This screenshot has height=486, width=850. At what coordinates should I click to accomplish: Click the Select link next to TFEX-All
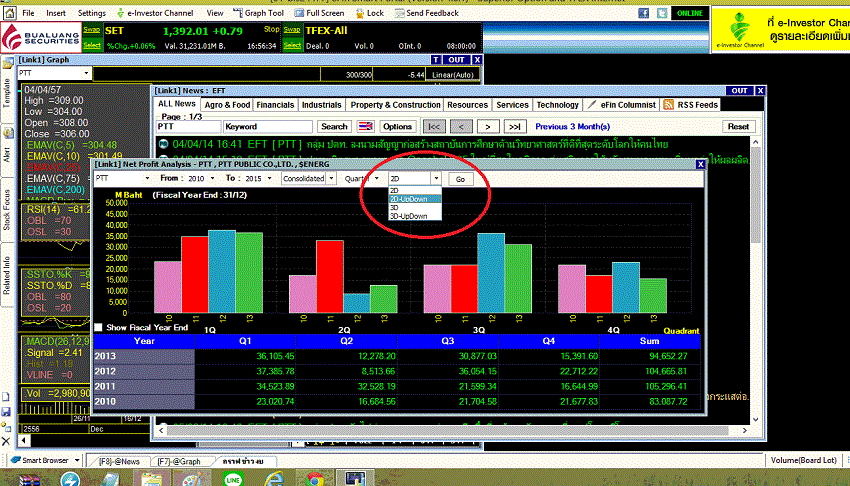point(292,46)
